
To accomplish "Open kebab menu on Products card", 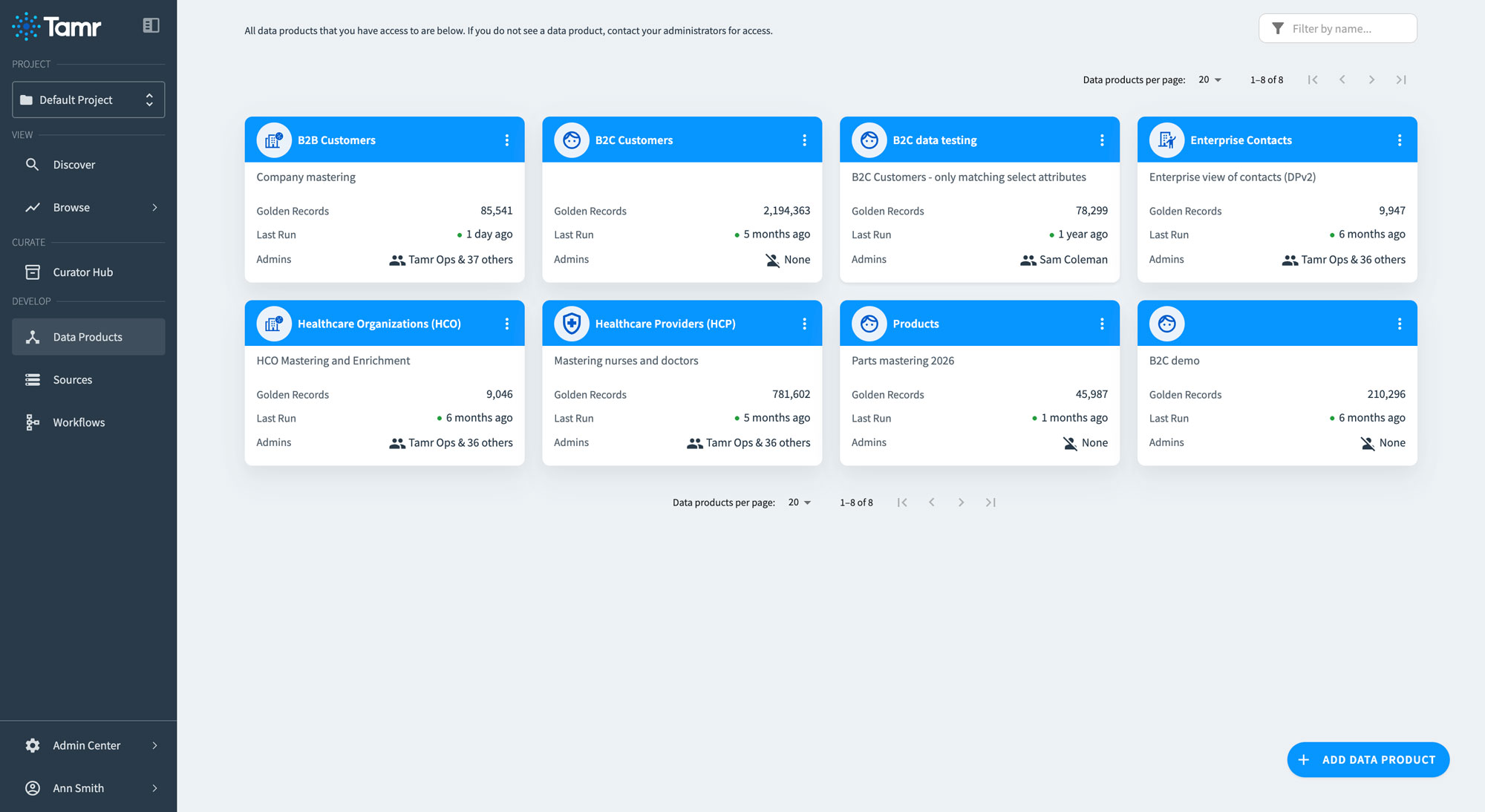I will pyautogui.click(x=1102, y=324).
